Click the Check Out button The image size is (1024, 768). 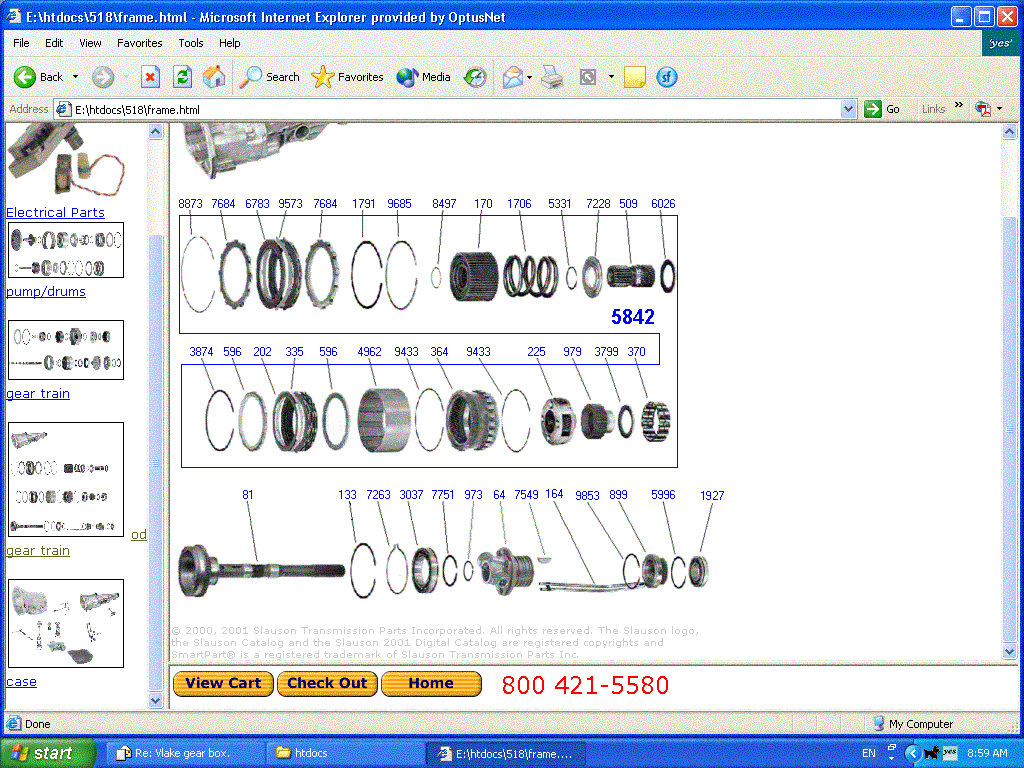(327, 683)
